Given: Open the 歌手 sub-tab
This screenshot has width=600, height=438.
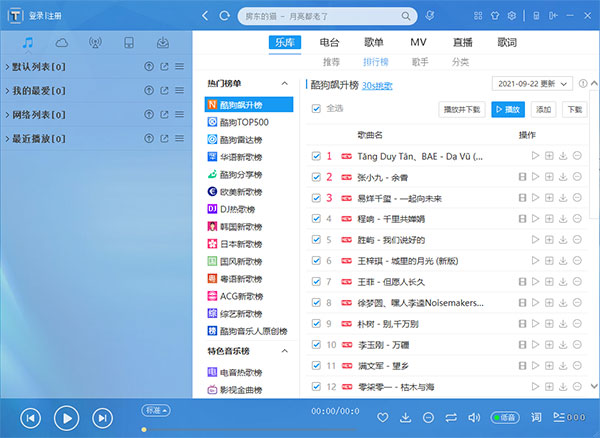Looking at the screenshot, I should pos(420,62).
